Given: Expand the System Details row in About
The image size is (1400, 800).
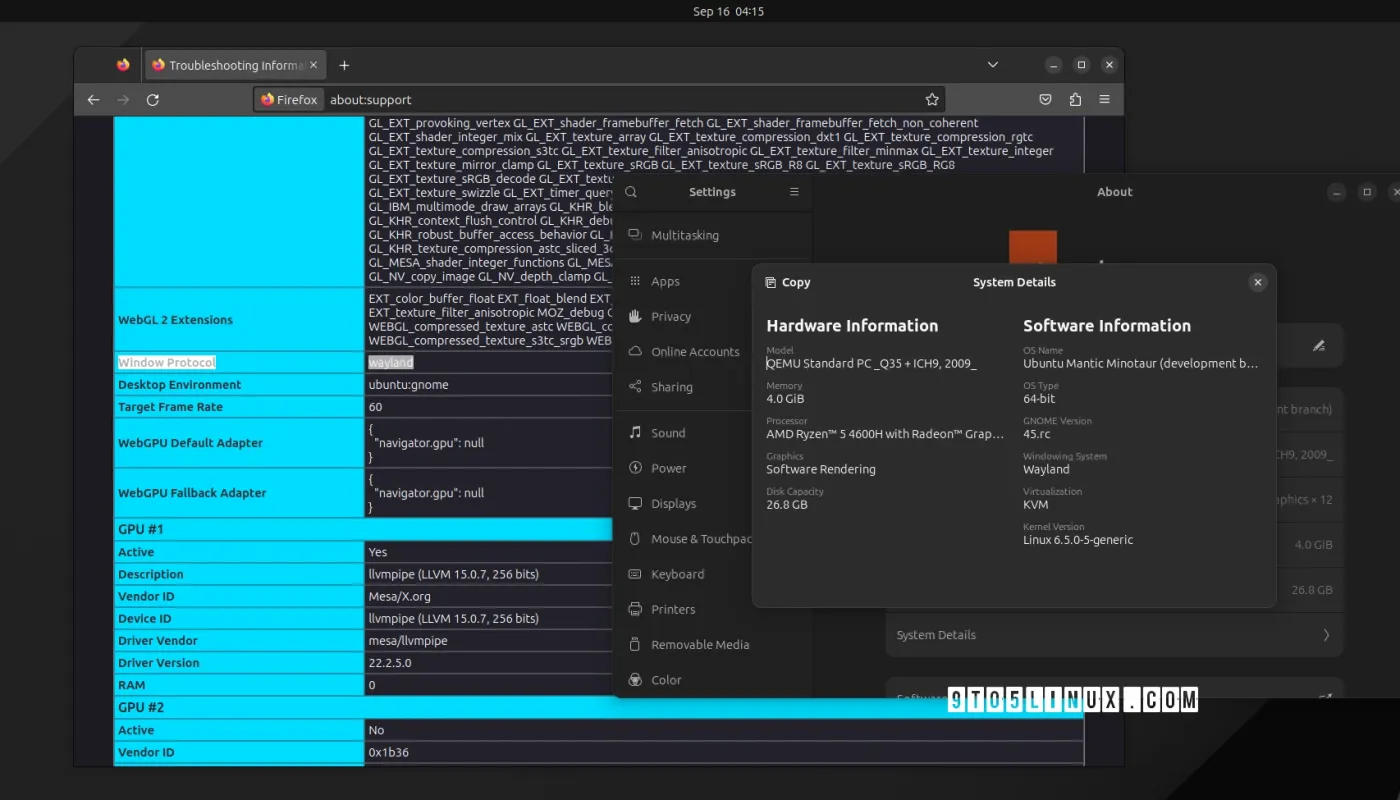Looking at the screenshot, I should [x=1113, y=634].
